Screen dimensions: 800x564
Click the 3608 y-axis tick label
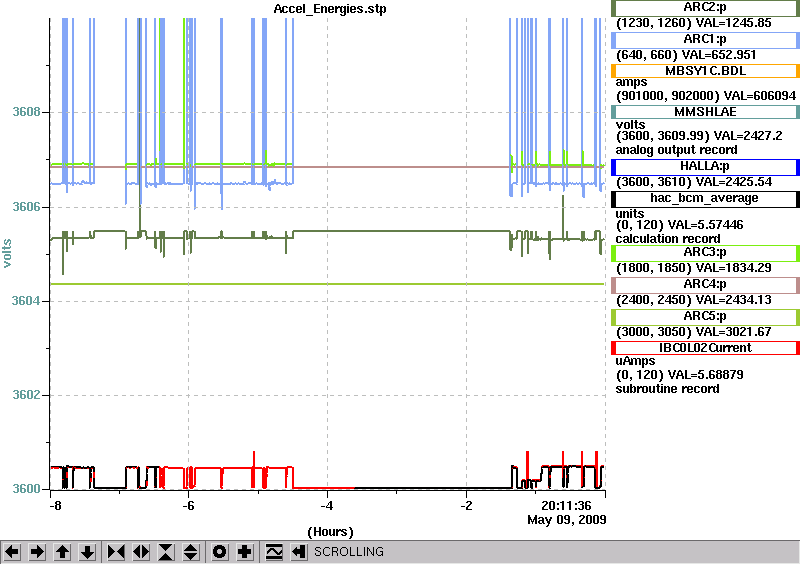coord(26,112)
